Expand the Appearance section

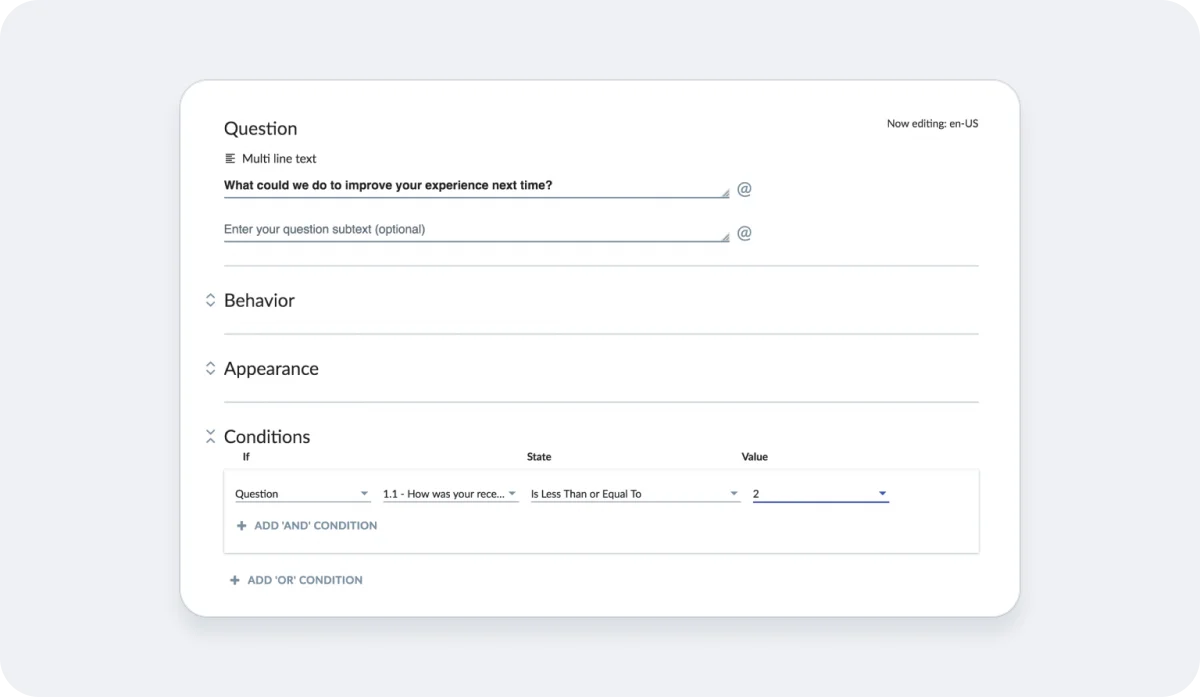[210, 368]
